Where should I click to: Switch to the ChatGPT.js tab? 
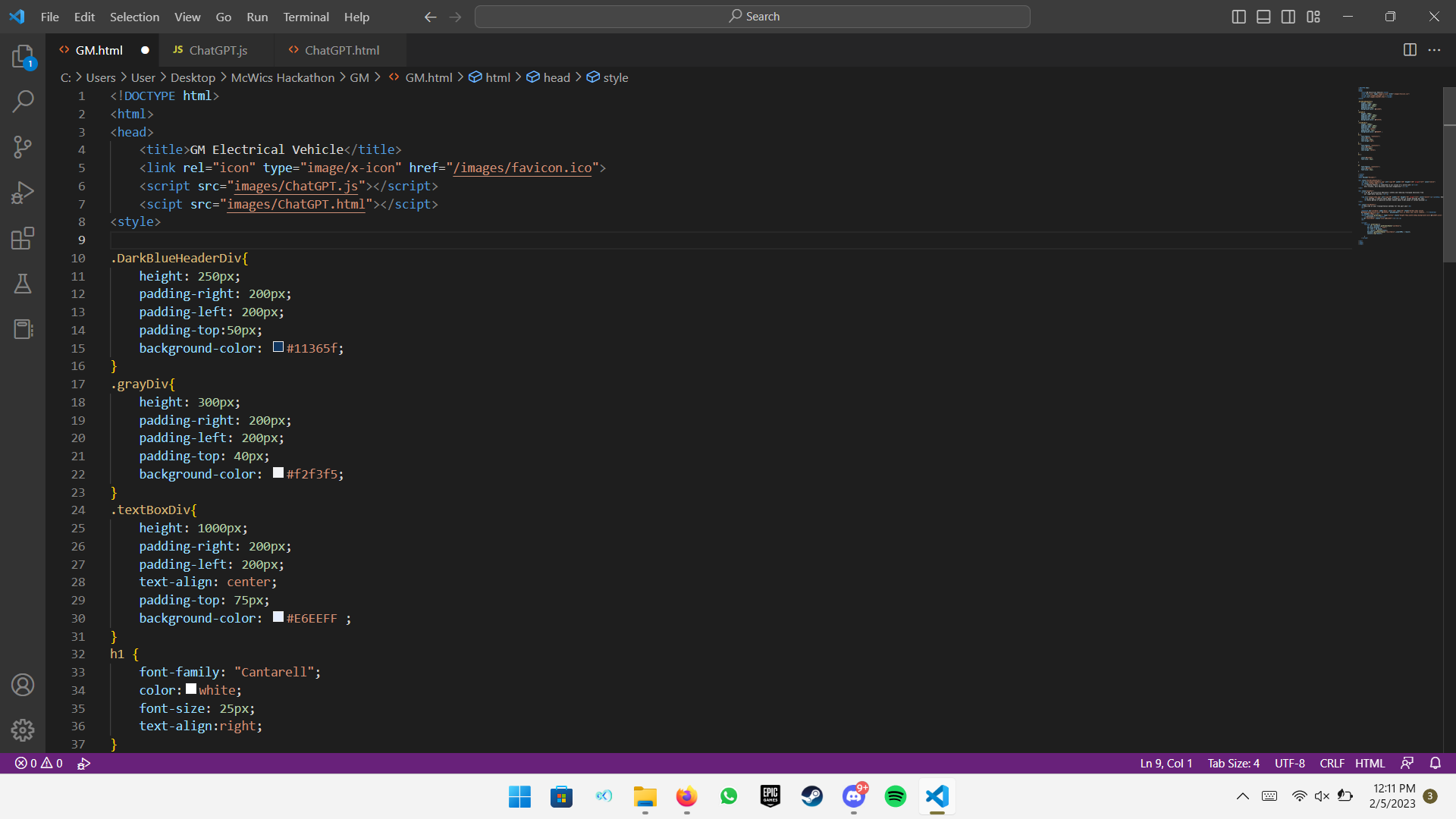click(x=218, y=50)
